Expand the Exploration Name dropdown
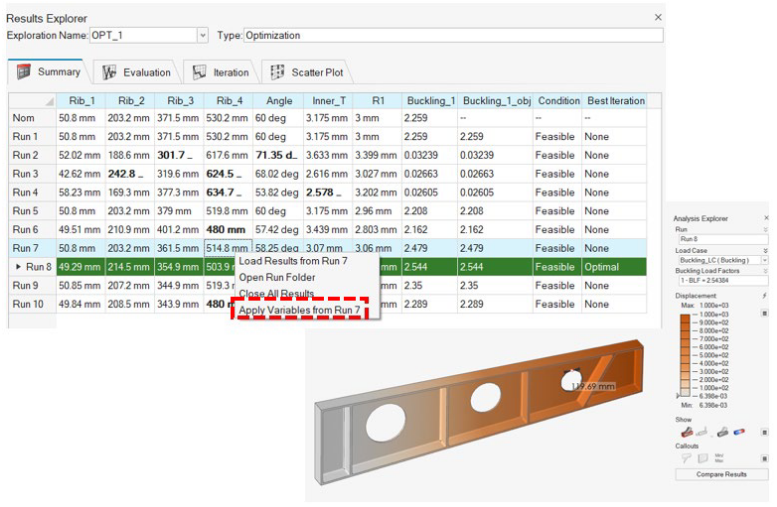This screenshot has height=507, width=777. [x=203, y=35]
